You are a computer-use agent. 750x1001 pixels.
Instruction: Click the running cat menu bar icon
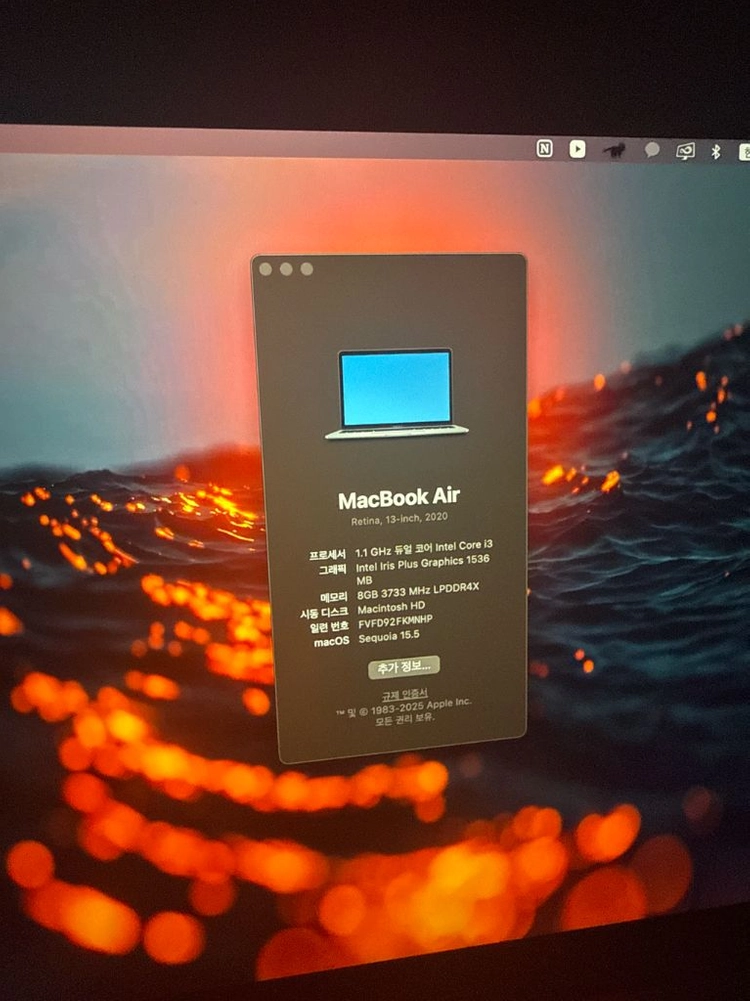click(x=615, y=150)
